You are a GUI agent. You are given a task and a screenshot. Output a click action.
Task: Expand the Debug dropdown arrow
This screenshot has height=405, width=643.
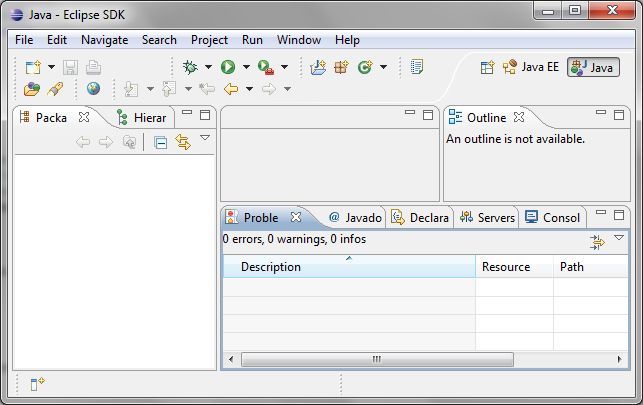pos(208,67)
